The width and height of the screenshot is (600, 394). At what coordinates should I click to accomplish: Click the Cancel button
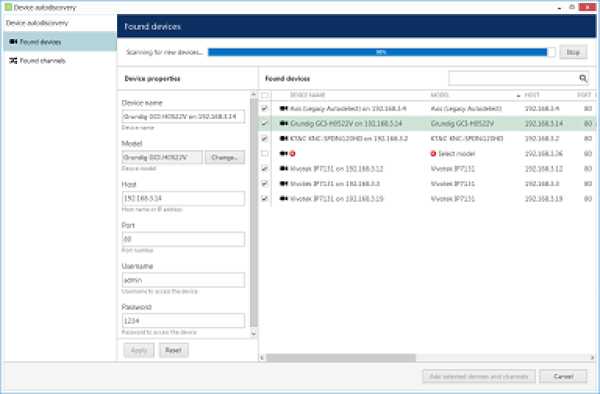(563, 376)
